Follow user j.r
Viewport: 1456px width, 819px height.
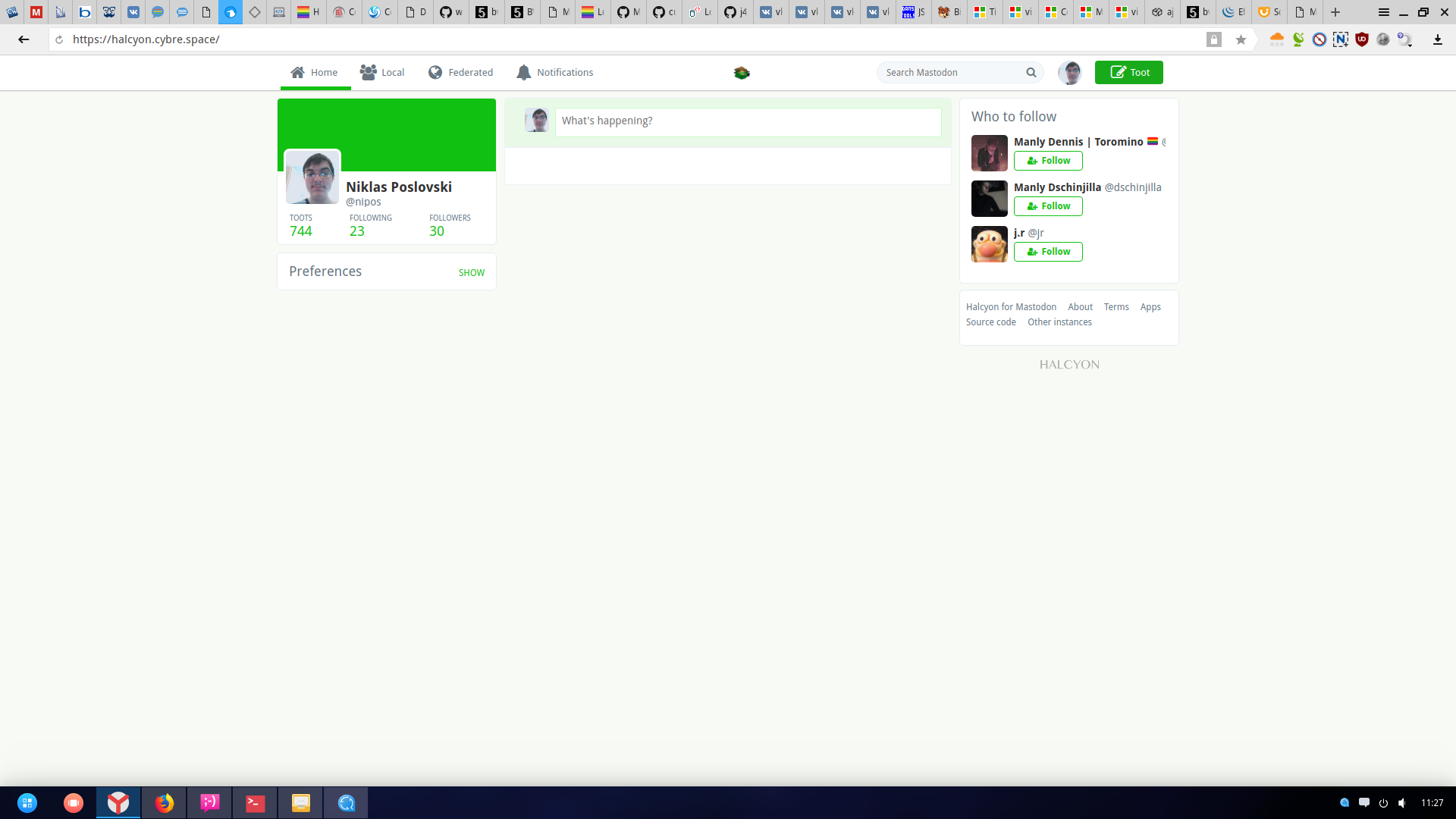point(1048,252)
